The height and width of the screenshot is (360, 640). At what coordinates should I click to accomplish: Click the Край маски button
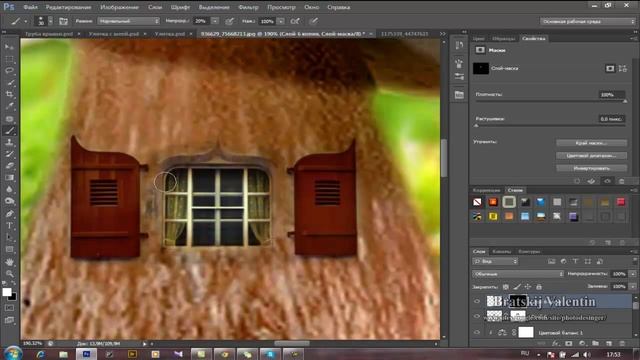(x=591, y=143)
